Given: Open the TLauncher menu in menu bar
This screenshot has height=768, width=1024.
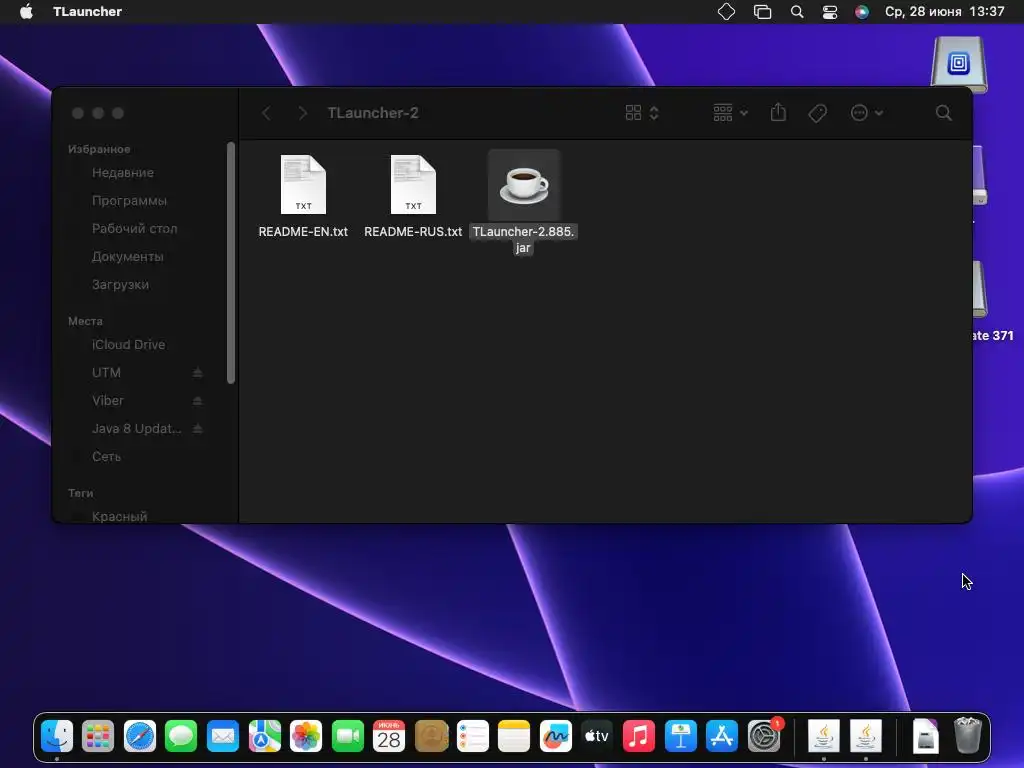Looking at the screenshot, I should pyautogui.click(x=88, y=12).
